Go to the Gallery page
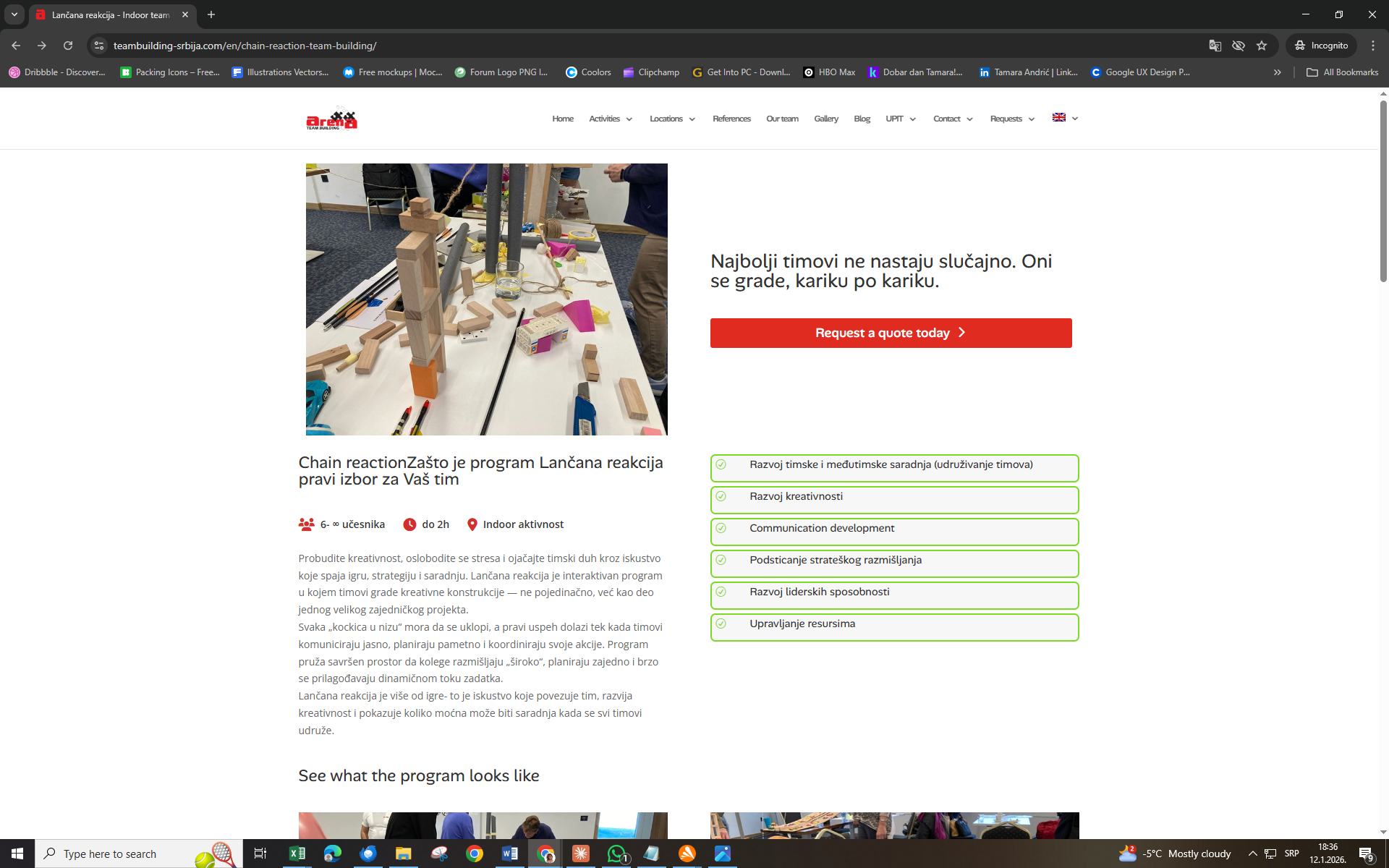 pos(825,119)
